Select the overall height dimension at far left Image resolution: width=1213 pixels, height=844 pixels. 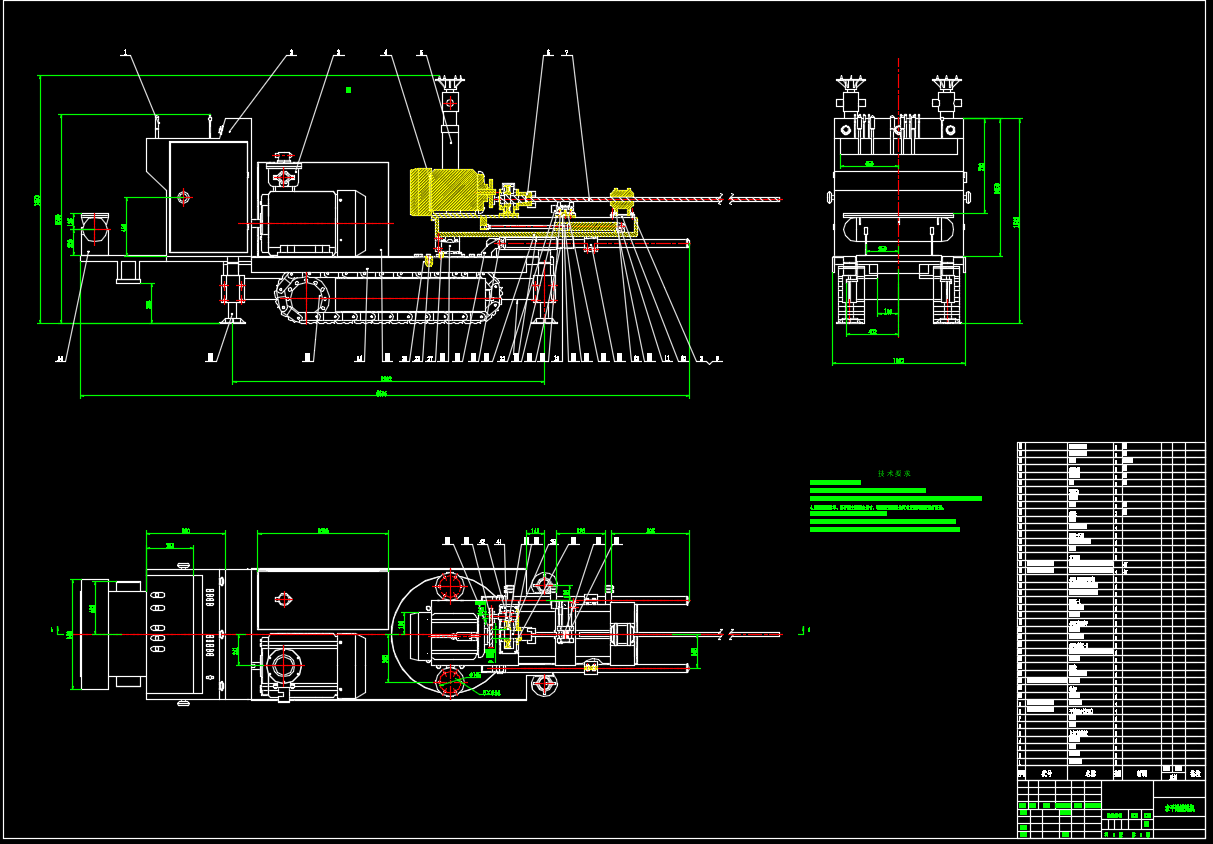[40, 200]
